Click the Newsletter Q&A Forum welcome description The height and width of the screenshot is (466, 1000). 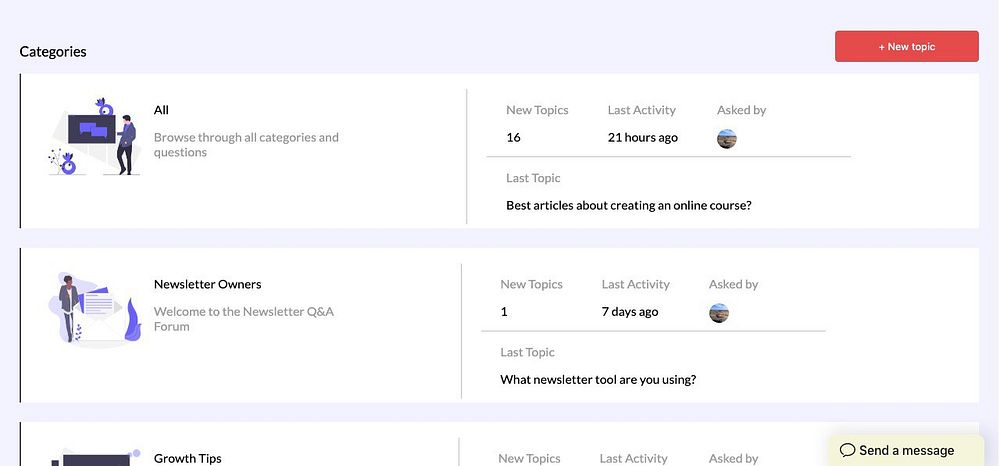click(243, 319)
